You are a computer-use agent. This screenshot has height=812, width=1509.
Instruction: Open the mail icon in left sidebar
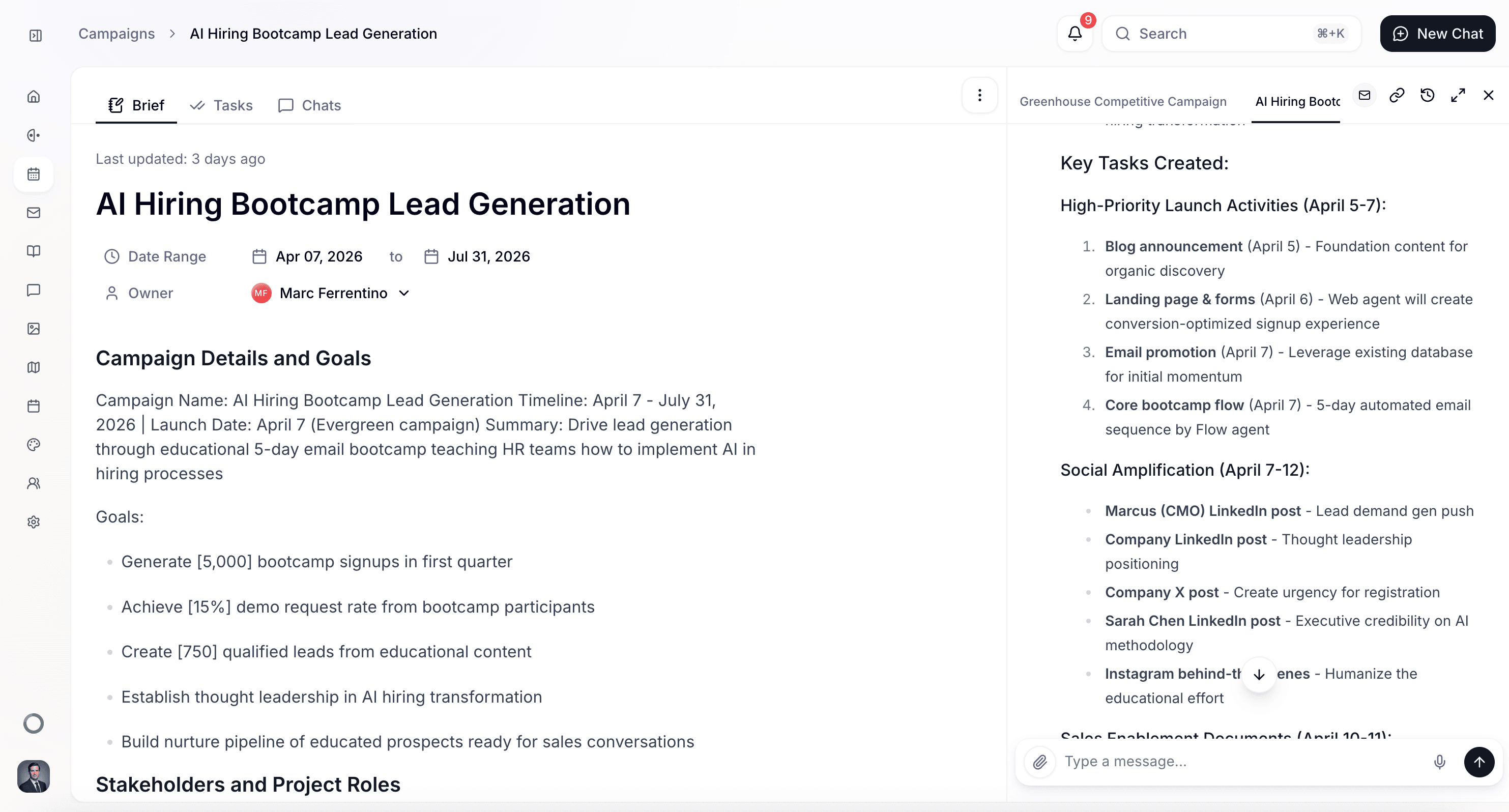[x=34, y=213]
